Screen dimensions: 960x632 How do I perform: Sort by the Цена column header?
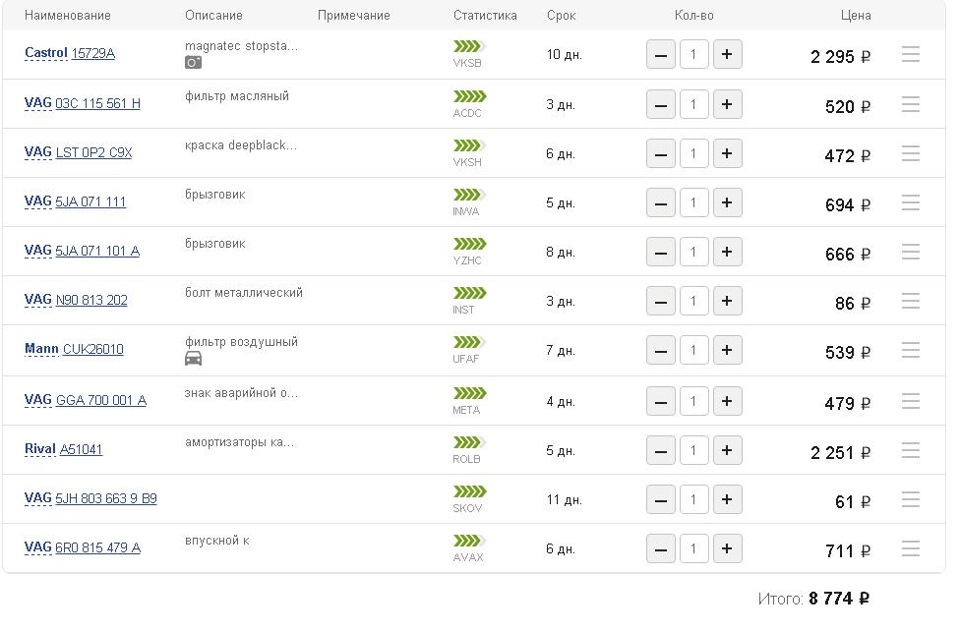click(855, 15)
